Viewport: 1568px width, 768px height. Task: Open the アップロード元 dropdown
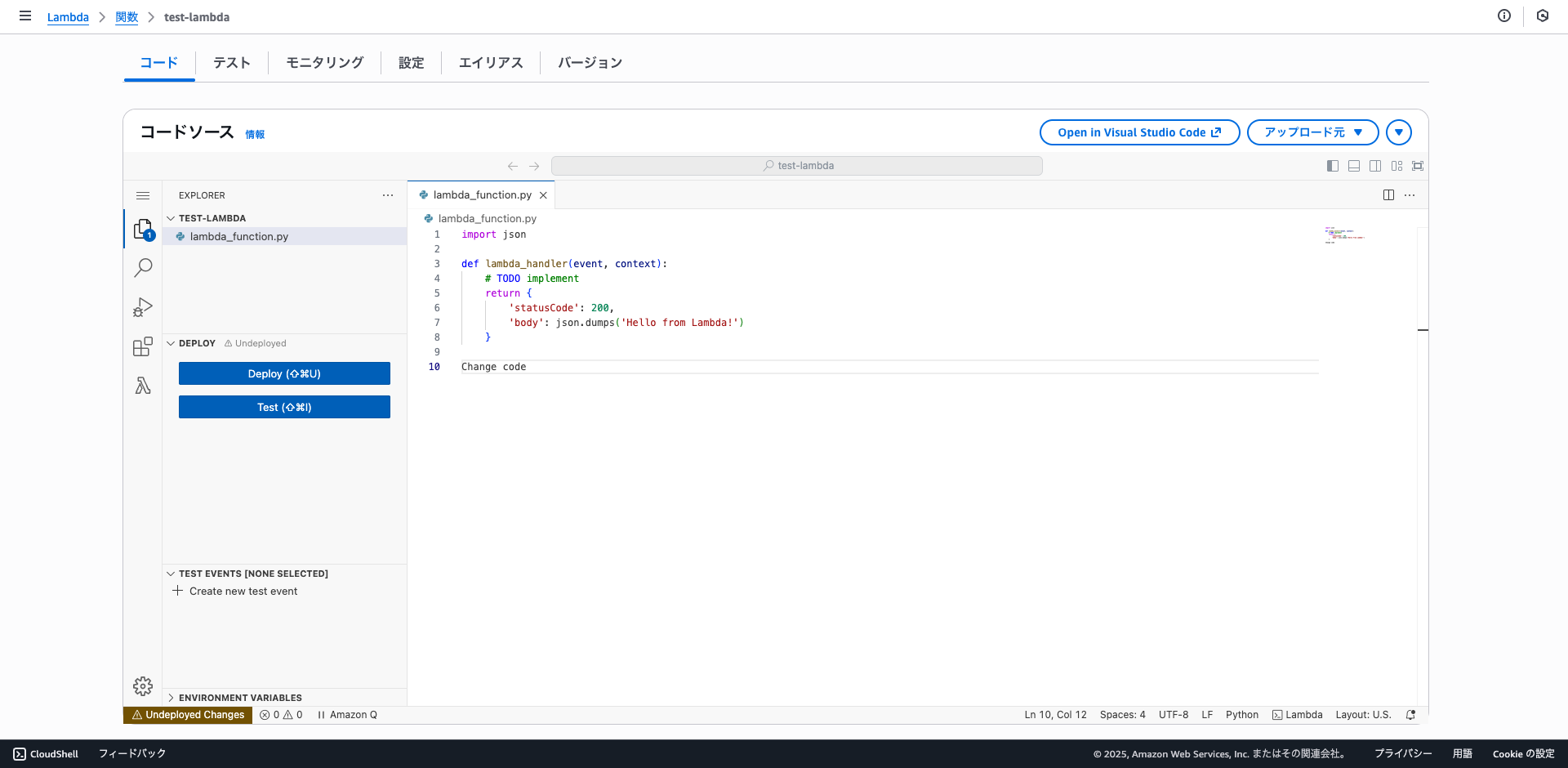(x=1312, y=132)
